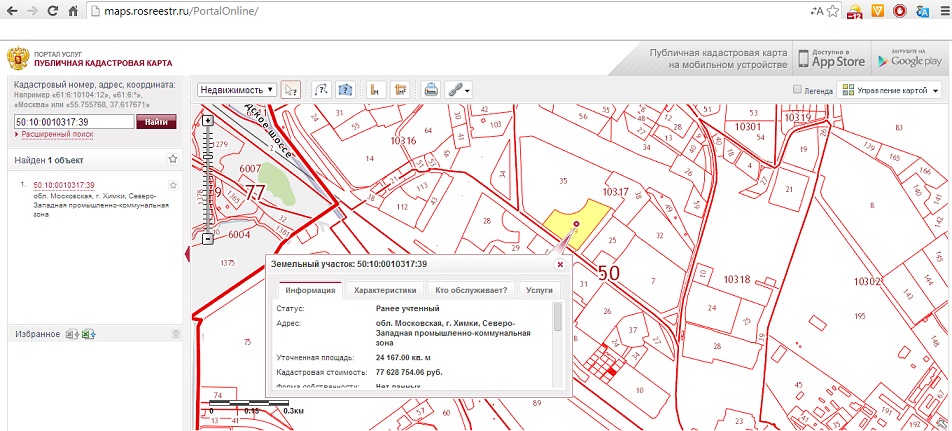The image size is (952, 431).
Task: Click the Найден 1 объект heading
Action: click(x=49, y=160)
